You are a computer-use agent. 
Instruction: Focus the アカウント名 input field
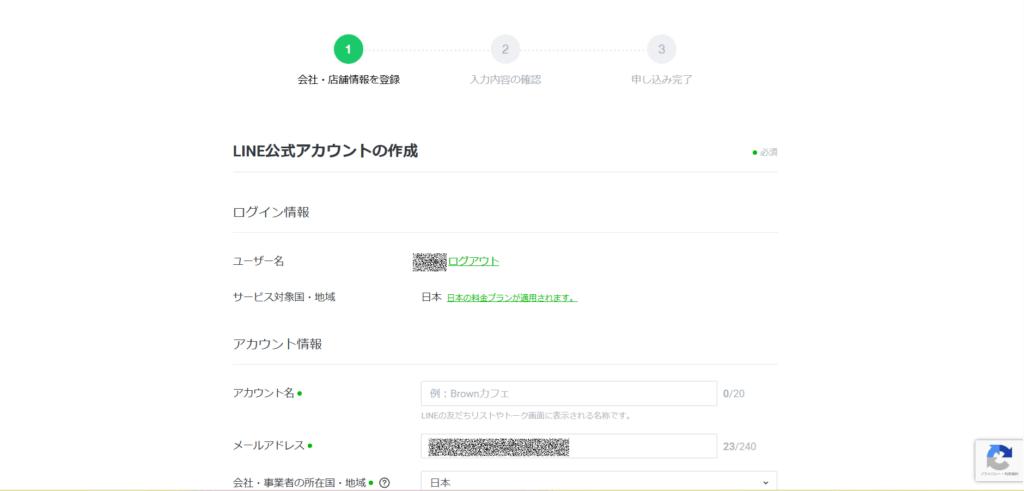click(x=569, y=394)
